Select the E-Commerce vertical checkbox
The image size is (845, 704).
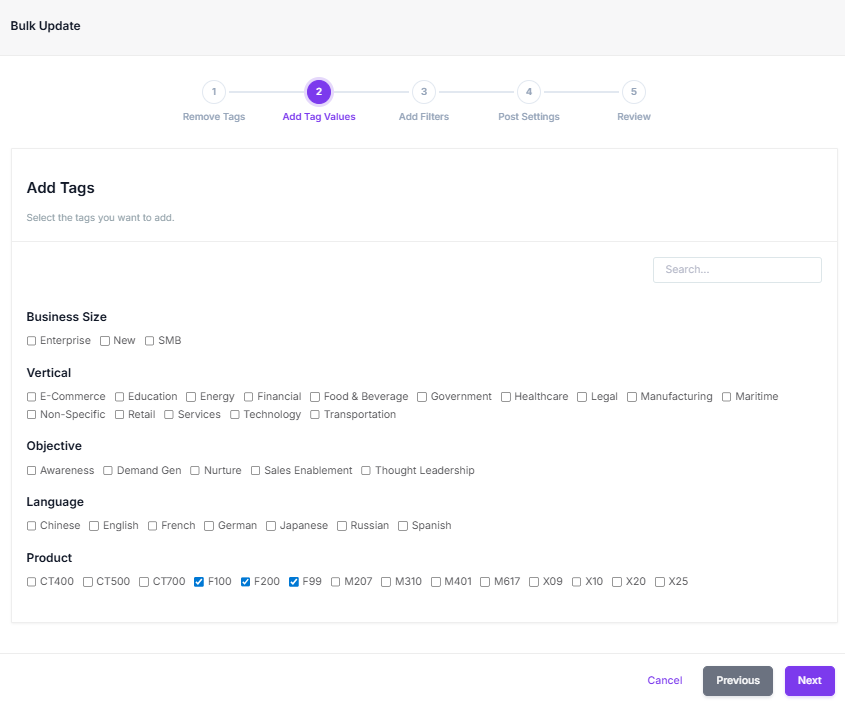tap(31, 397)
